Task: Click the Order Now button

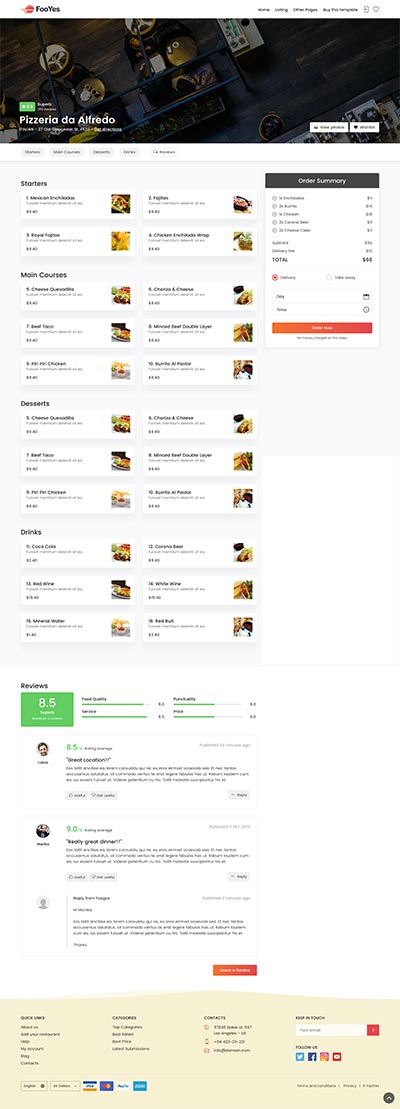Action: point(322,327)
